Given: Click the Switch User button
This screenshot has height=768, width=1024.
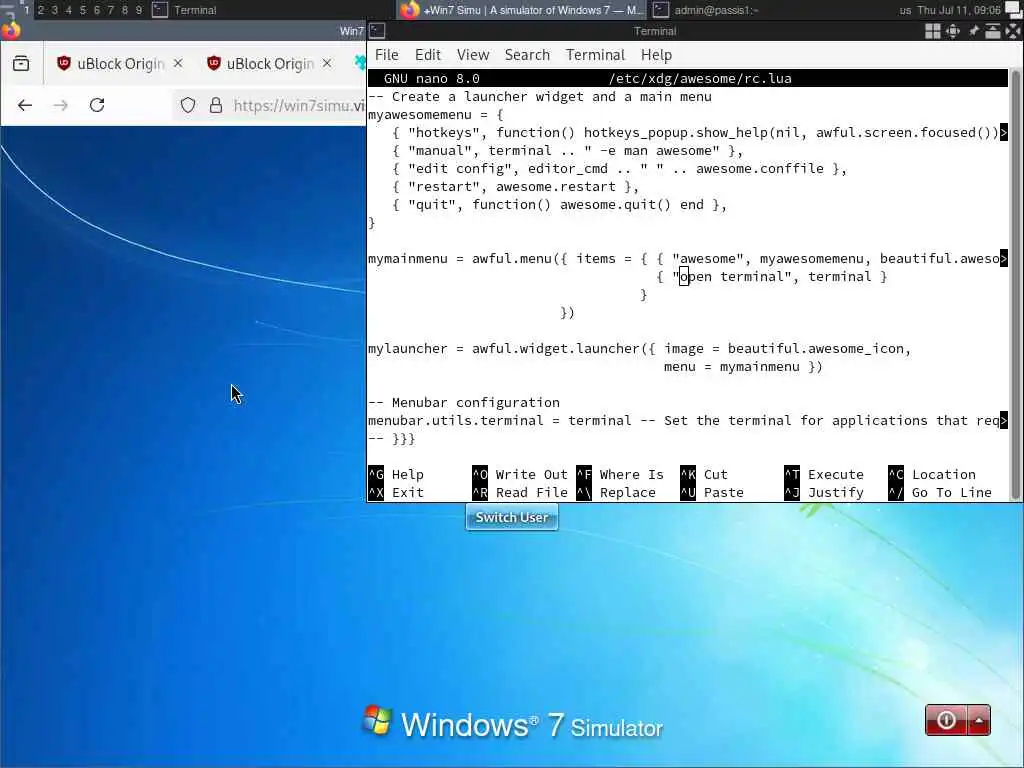Looking at the screenshot, I should (x=512, y=517).
